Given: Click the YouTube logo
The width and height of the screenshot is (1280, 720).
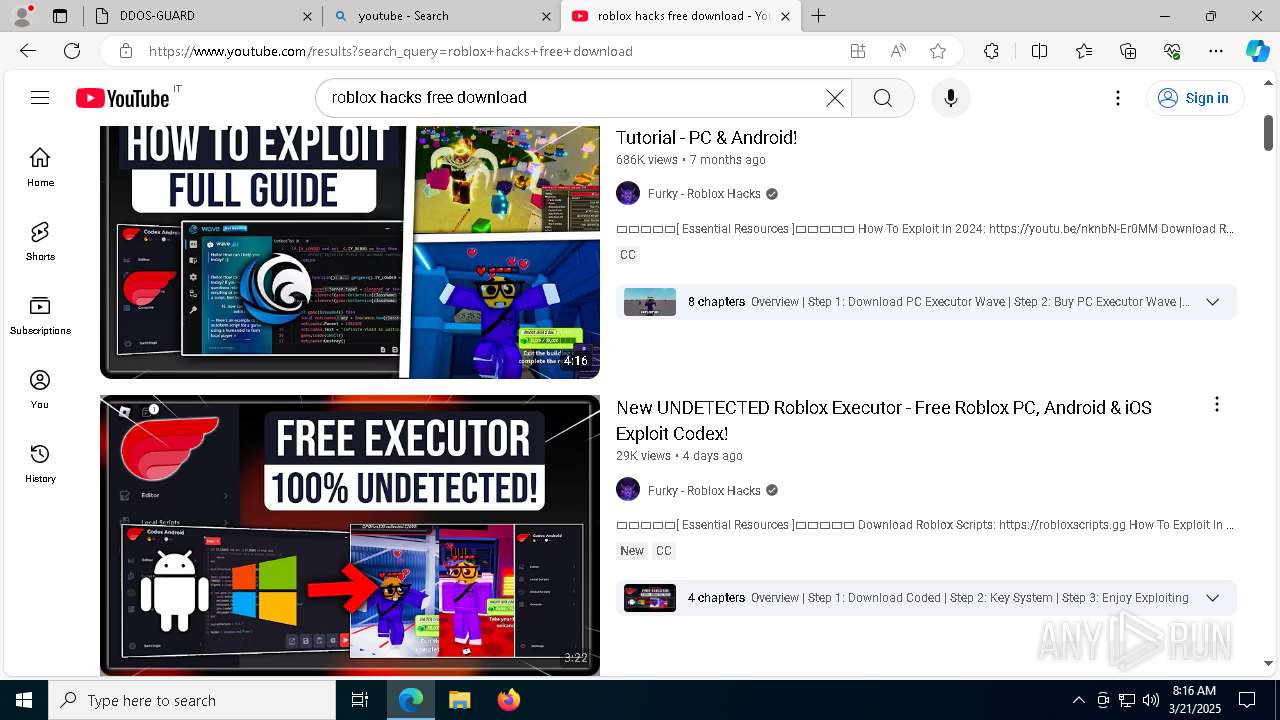Looking at the screenshot, I should [122, 97].
